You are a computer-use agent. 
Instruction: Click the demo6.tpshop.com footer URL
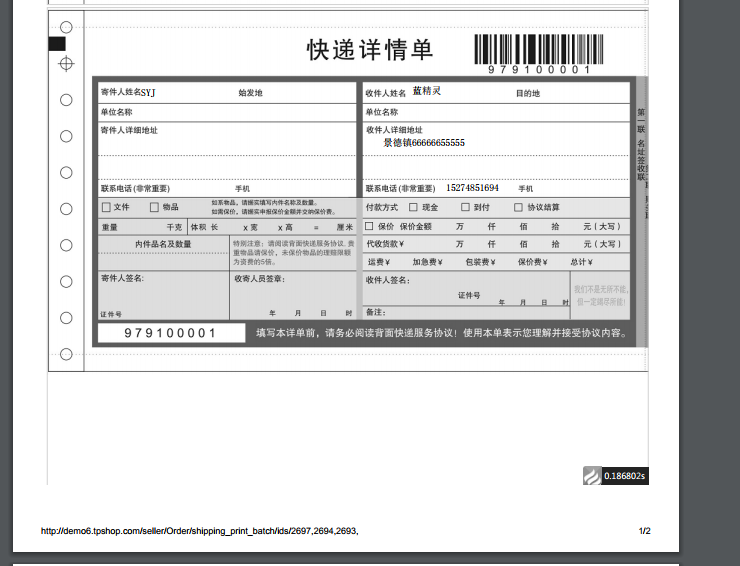click(x=199, y=531)
